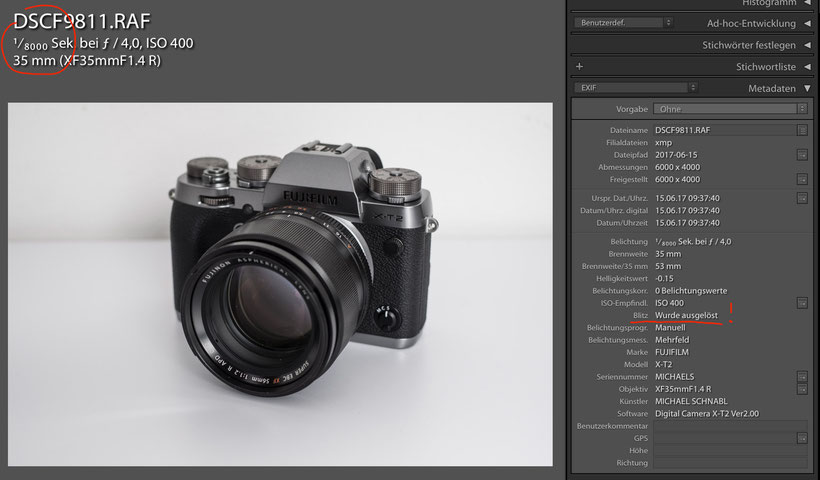The width and height of the screenshot is (820, 480).
Task: Click the Helligkeitswert value -0.15
Action: [x=664, y=278]
